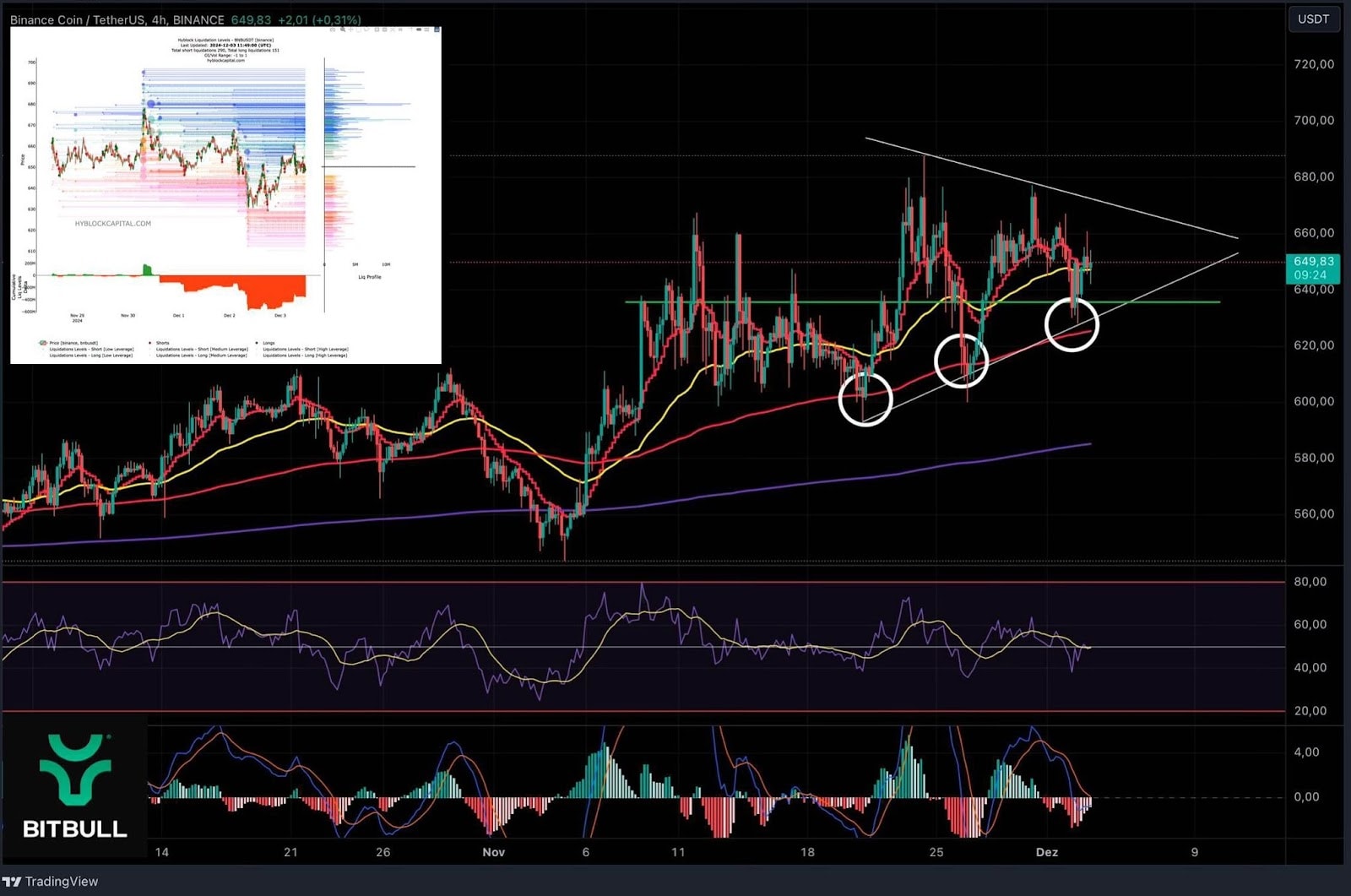This screenshot has width=1351, height=896.
Task: Click the 560,00 price axis label
Action: 1314,513
